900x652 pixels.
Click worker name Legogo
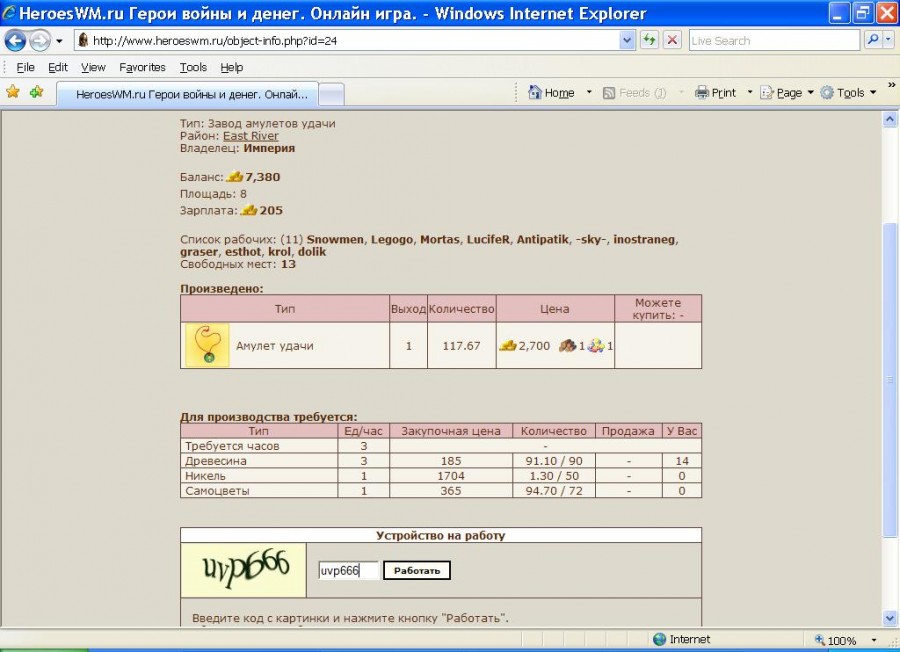point(391,240)
